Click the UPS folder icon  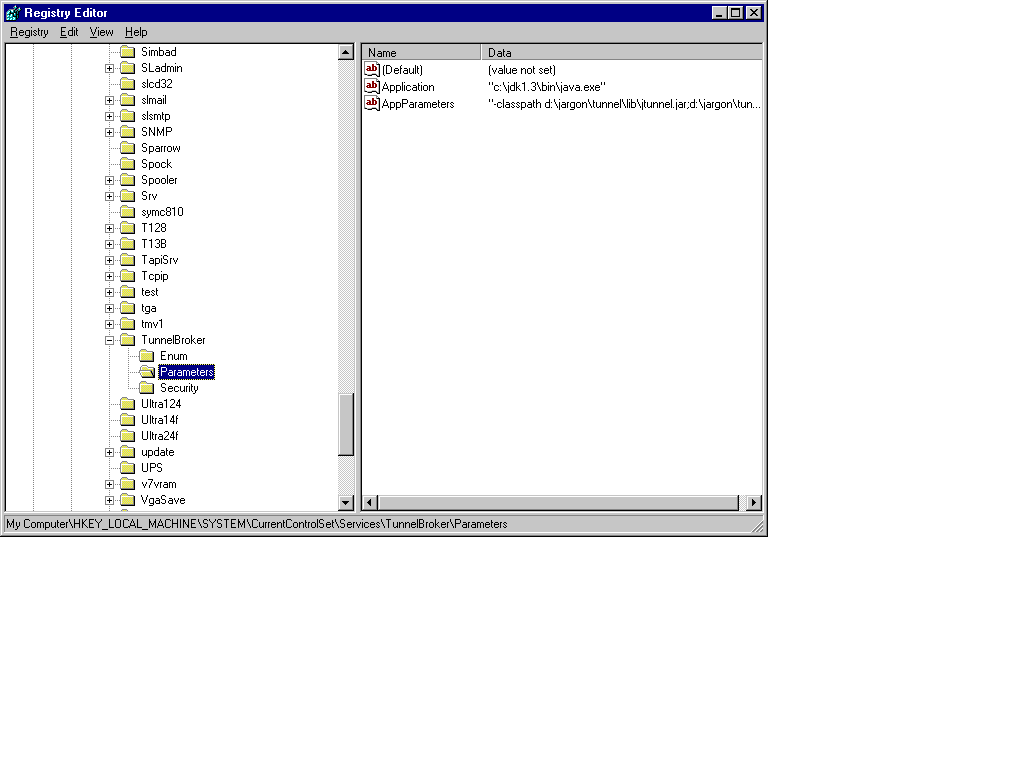click(x=127, y=468)
